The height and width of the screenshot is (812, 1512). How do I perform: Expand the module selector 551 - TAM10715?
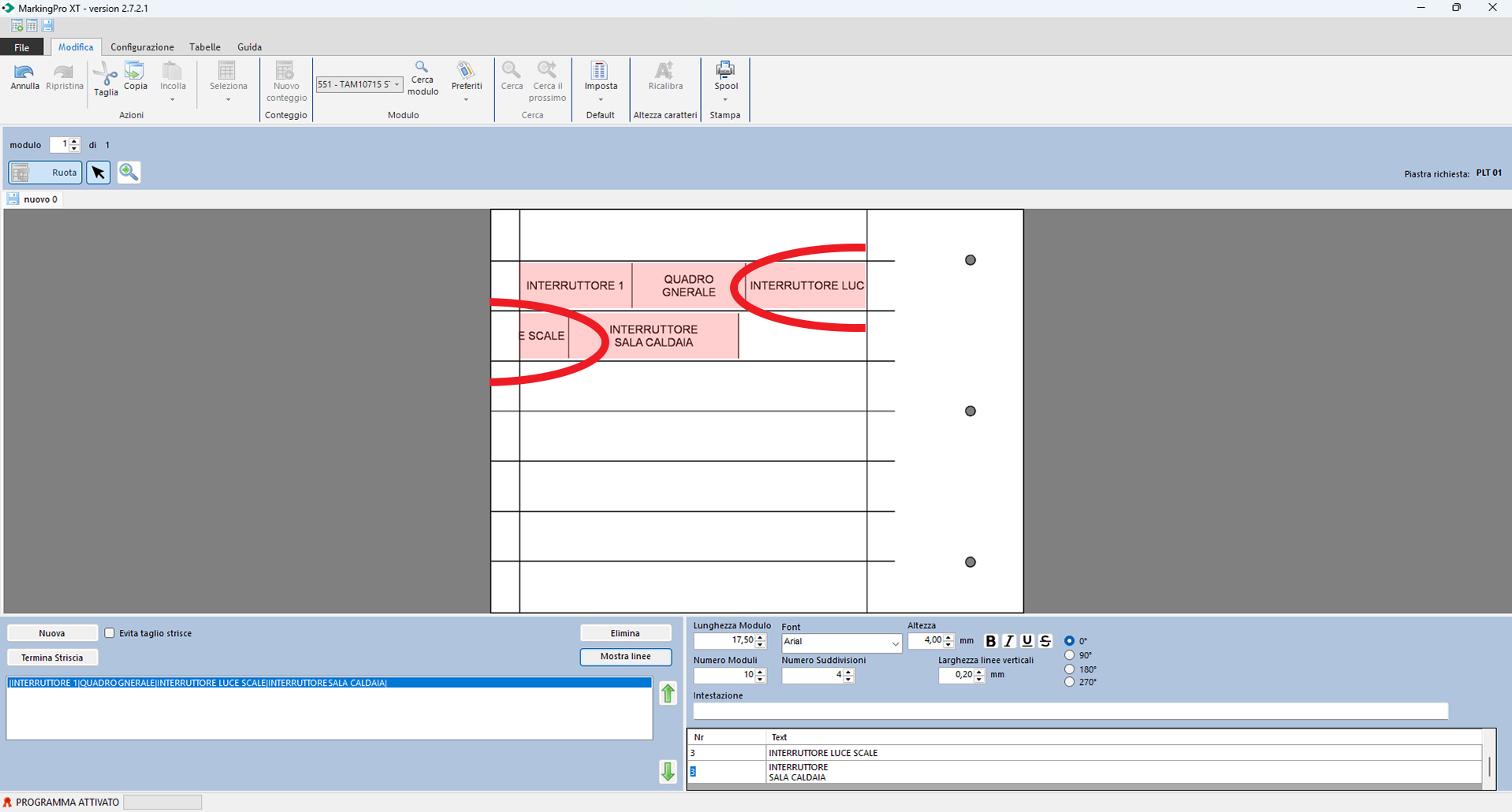click(x=397, y=84)
